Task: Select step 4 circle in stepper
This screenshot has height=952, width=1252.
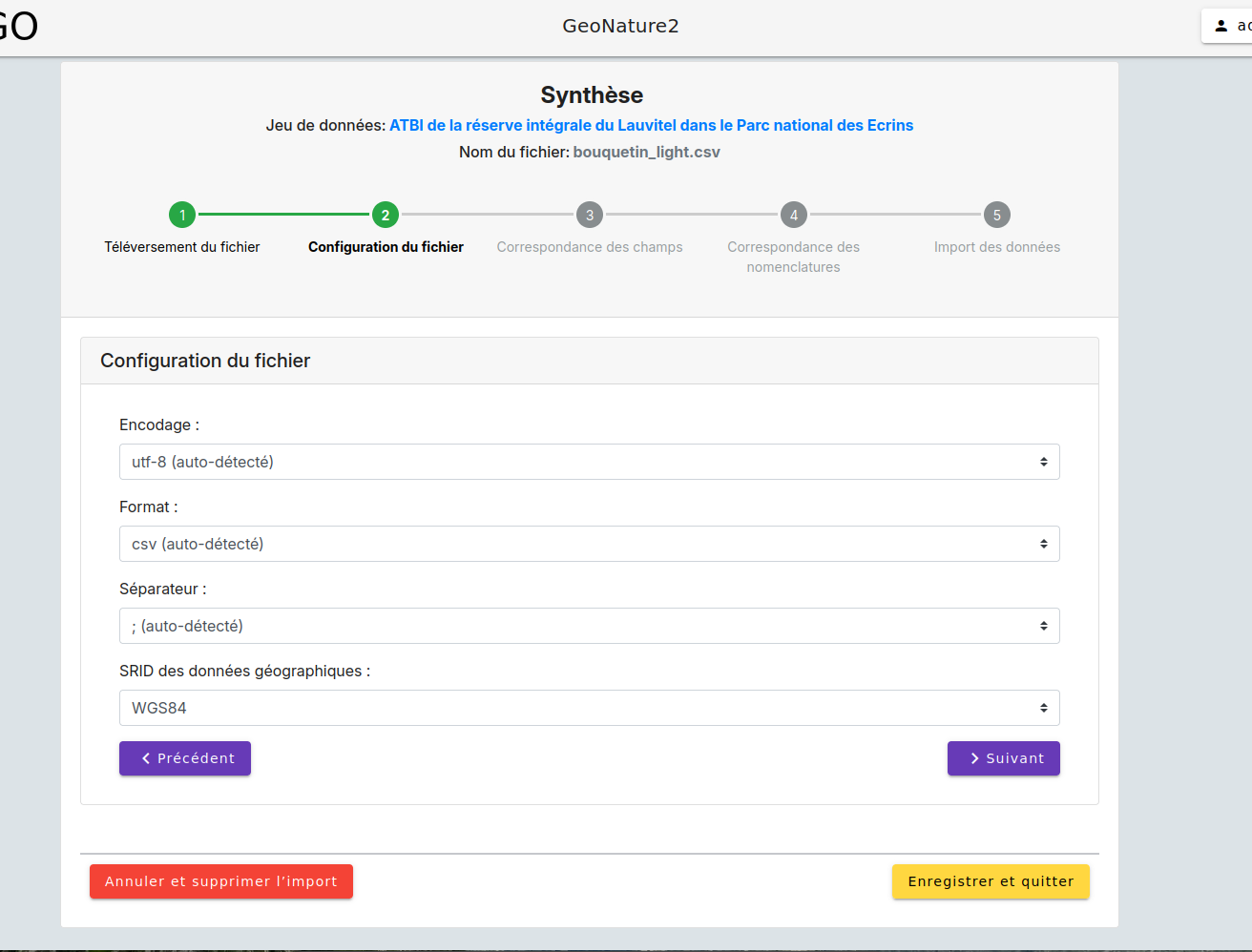Action: [794, 215]
